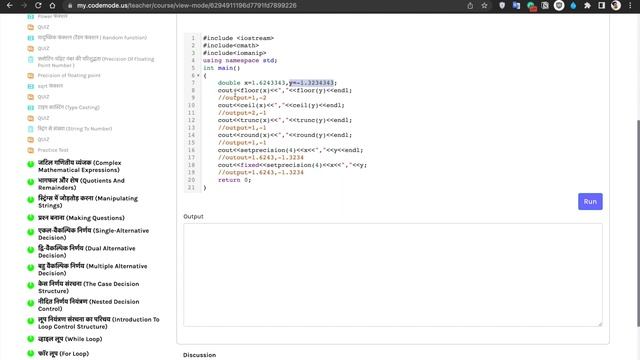
Task: Open the Power function lesson row
Action: [52, 16]
